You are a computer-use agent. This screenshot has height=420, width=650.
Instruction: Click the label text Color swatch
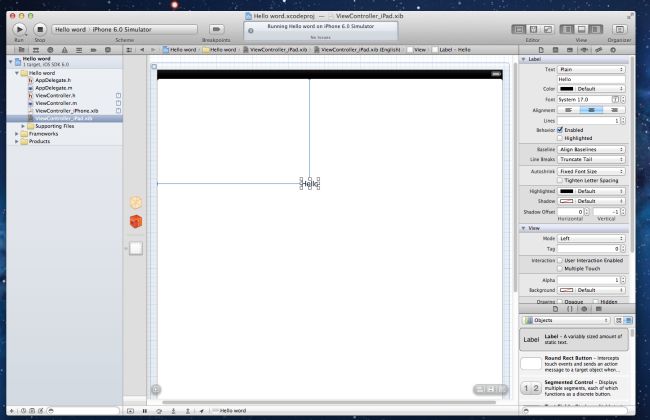566,89
